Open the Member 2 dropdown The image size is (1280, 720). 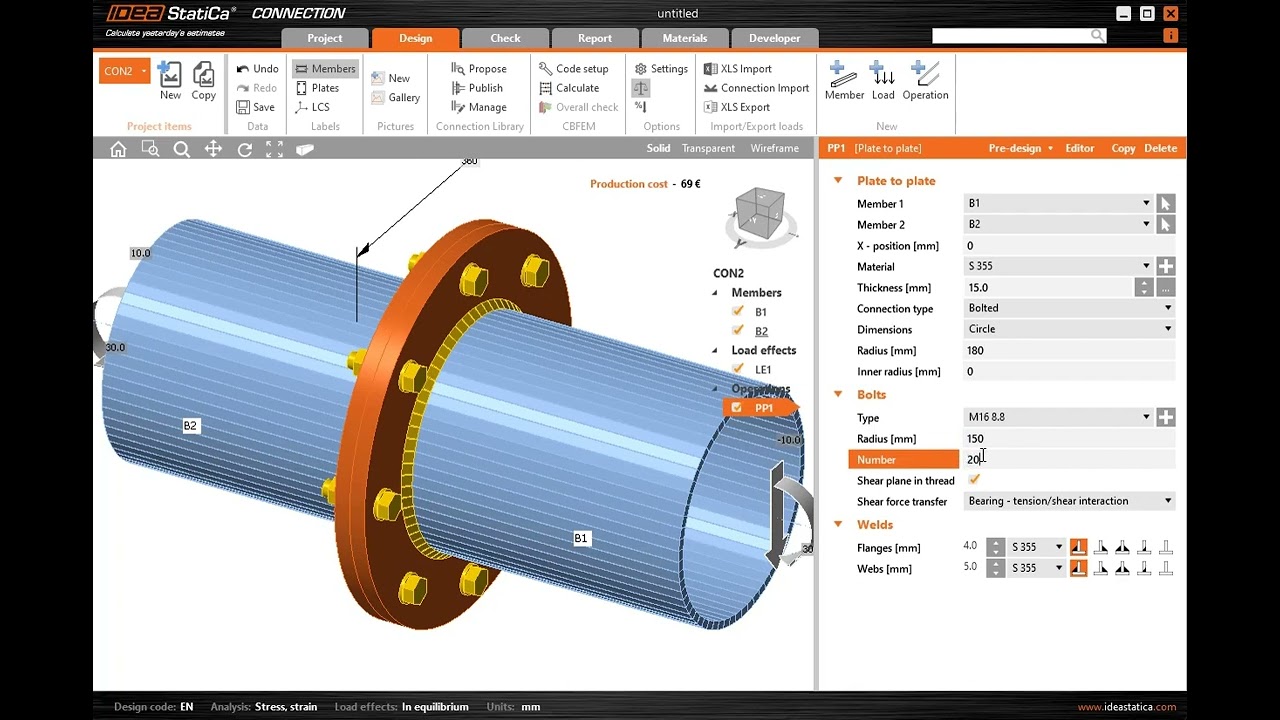click(x=1146, y=224)
